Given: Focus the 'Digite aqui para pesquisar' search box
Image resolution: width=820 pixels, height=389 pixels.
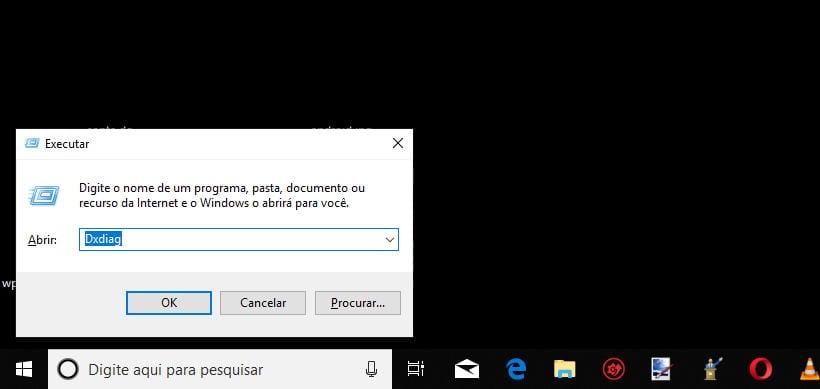Looking at the screenshot, I should point(220,370).
